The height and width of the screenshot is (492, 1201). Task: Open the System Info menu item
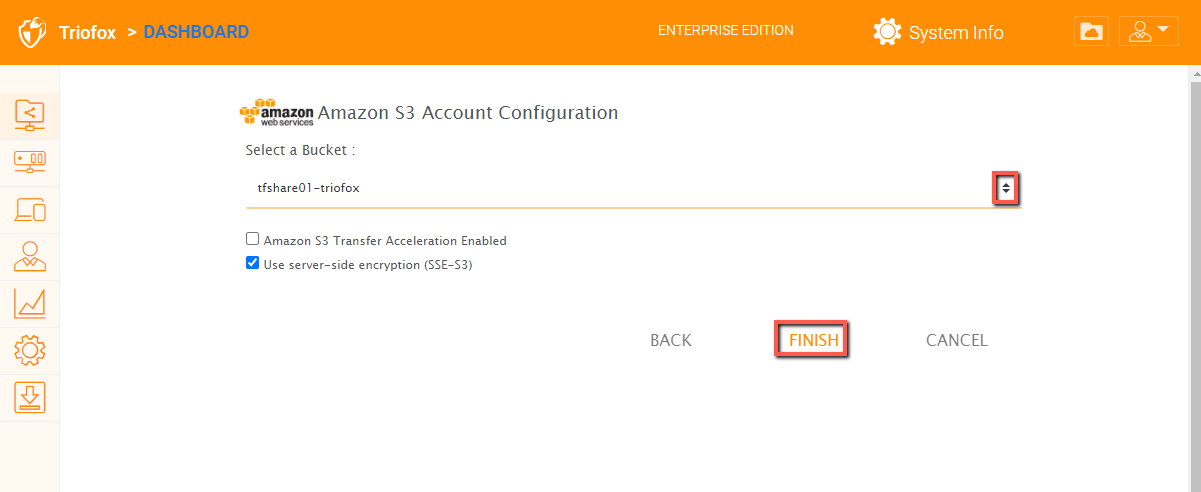pos(956,33)
